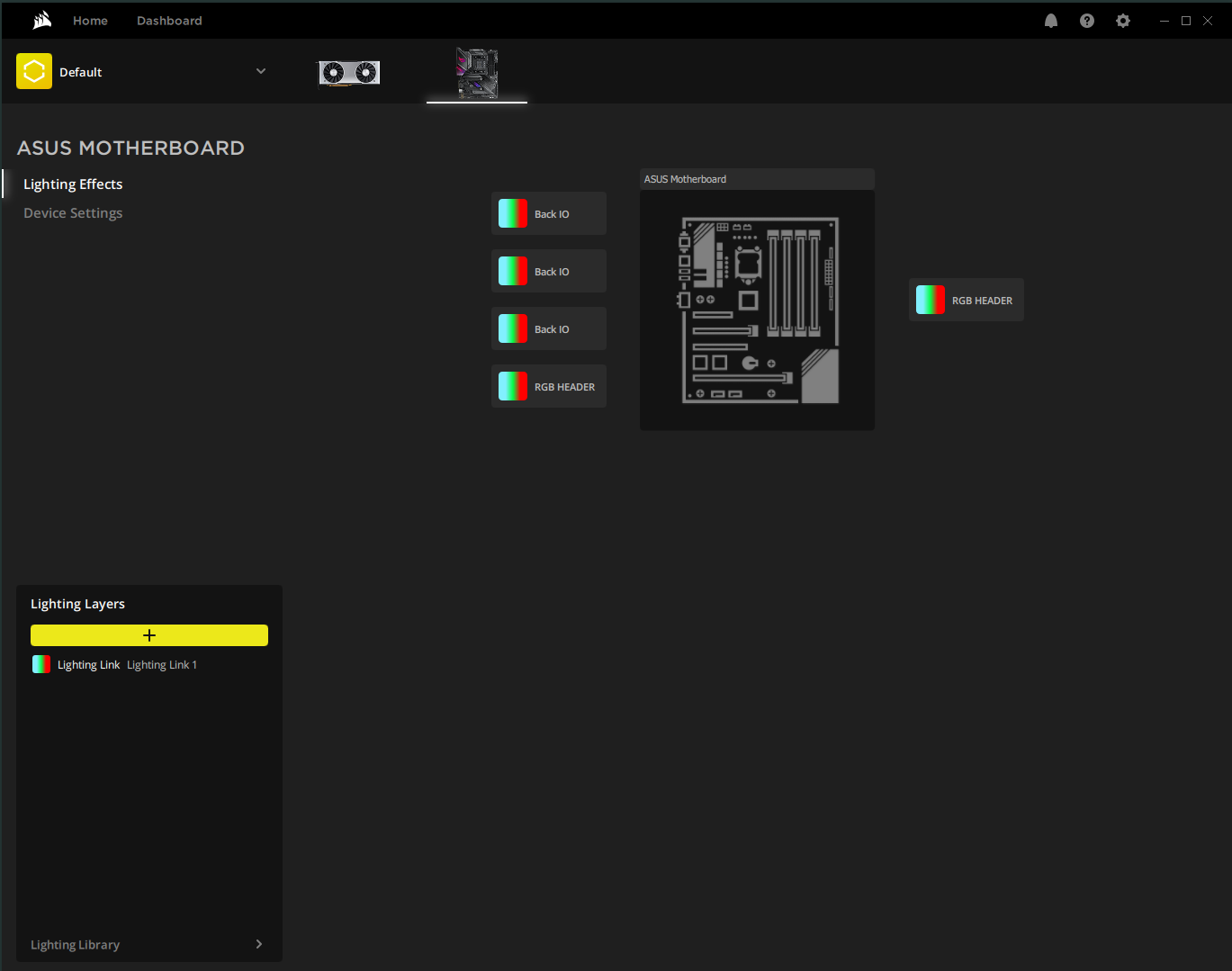
Task: Select the RGB HEADER zone right of the motherboard
Action: [x=967, y=300]
